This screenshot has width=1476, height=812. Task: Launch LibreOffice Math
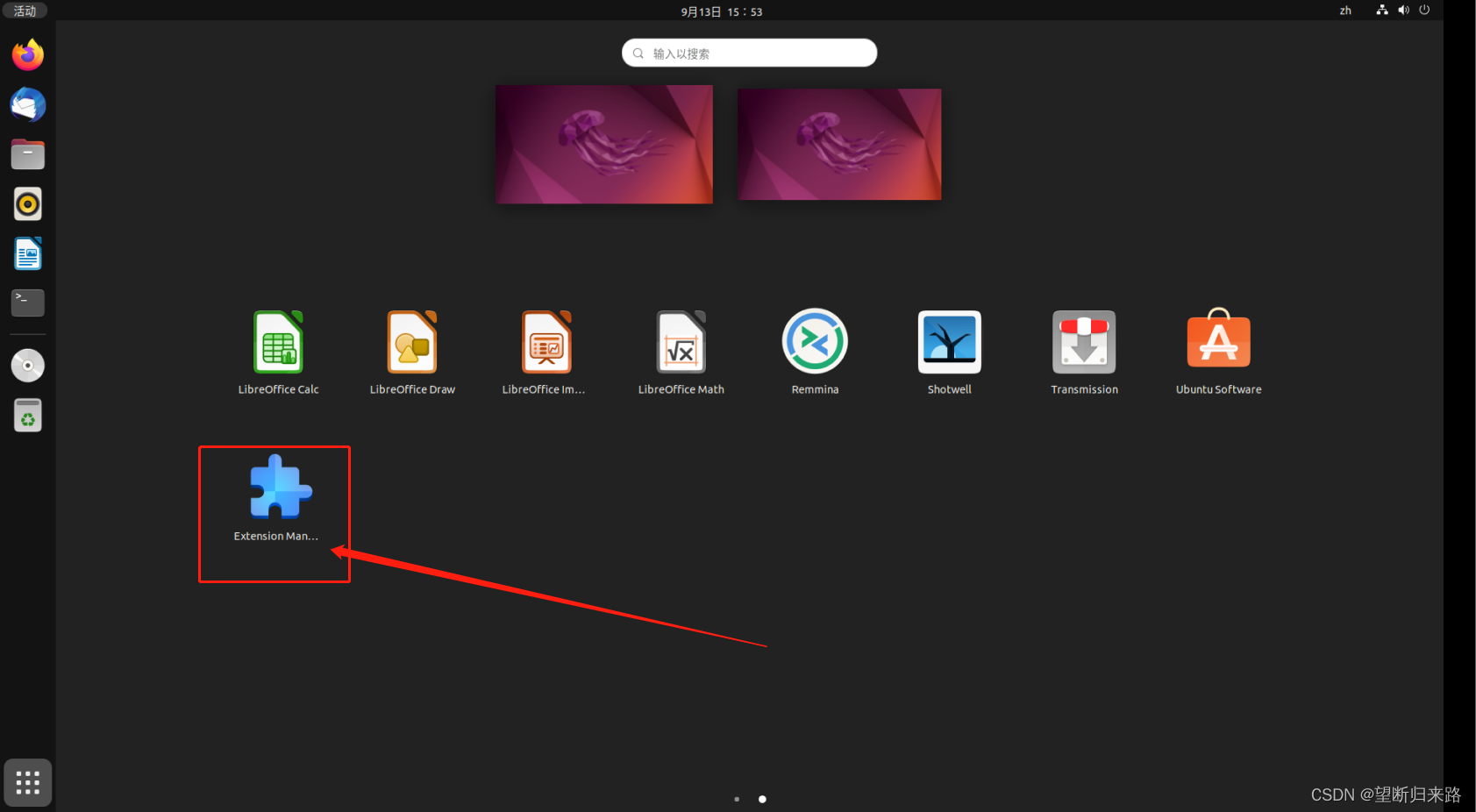(x=681, y=353)
